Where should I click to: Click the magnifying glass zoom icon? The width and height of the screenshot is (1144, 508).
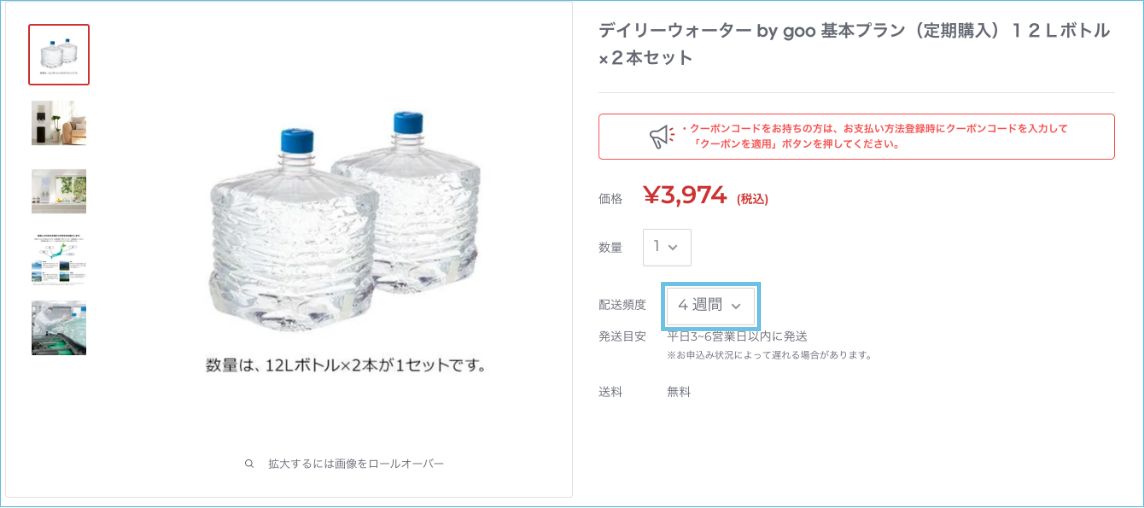click(249, 464)
